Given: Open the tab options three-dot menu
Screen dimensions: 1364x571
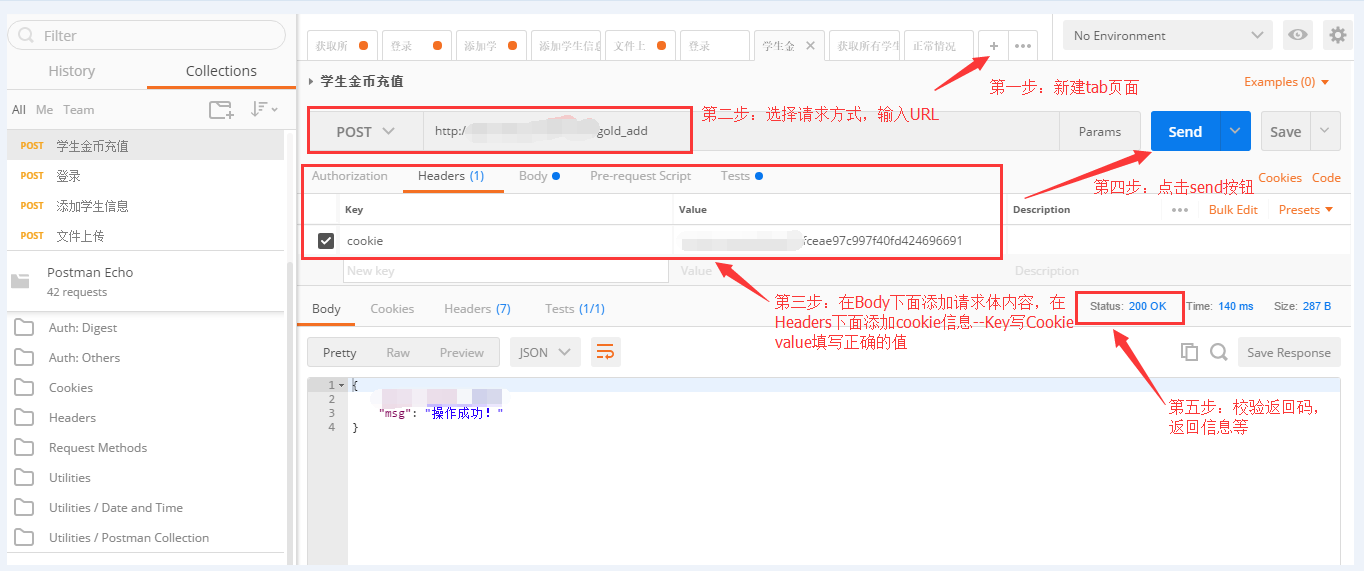Looking at the screenshot, I should (x=1022, y=46).
